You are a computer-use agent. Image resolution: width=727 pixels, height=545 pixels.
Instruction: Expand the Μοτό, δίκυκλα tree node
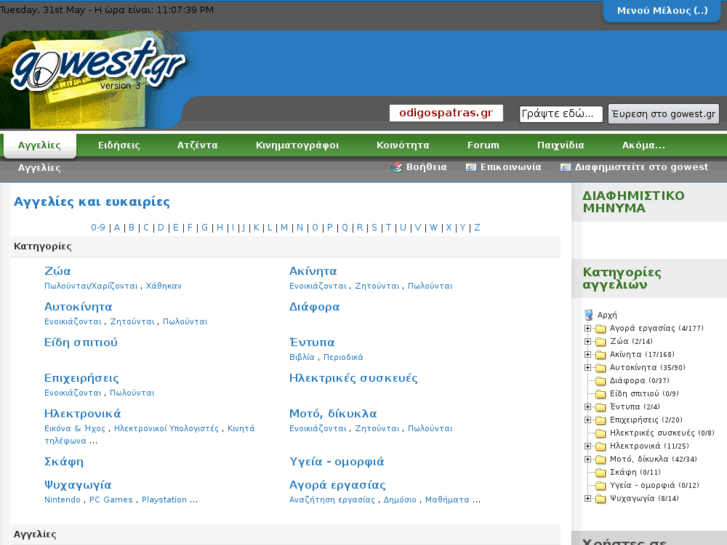pos(587,459)
